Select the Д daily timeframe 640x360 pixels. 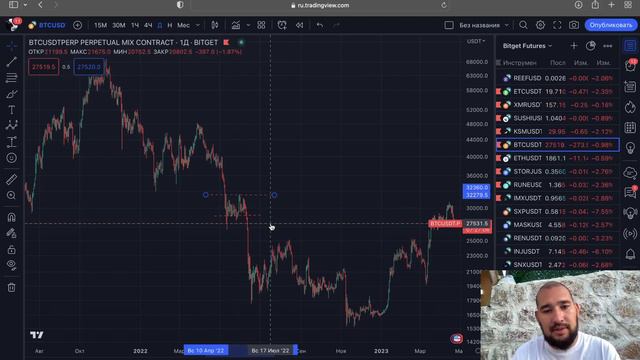[160, 25]
